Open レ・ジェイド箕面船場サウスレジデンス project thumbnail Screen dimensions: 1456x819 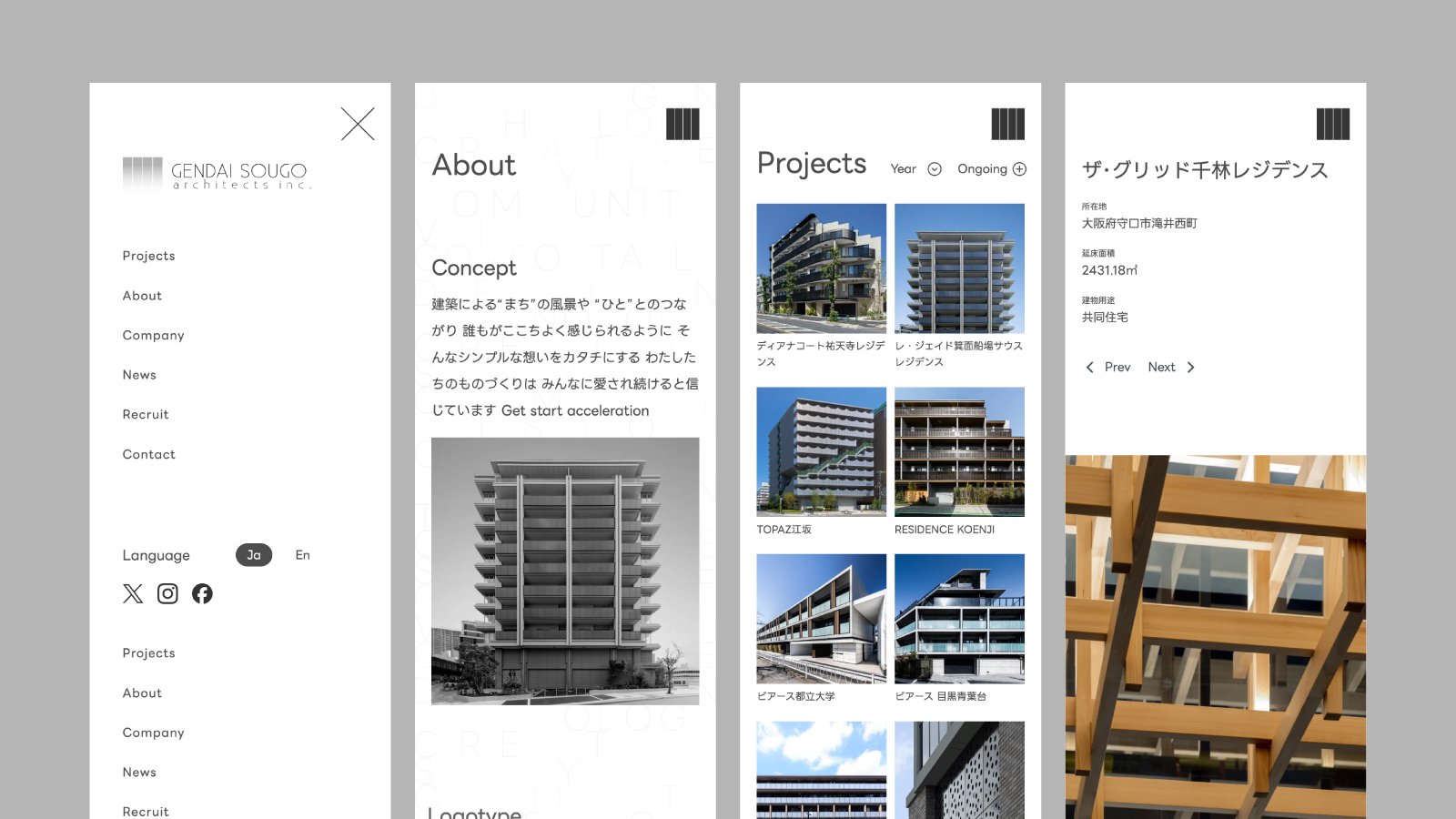pyautogui.click(x=959, y=268)
